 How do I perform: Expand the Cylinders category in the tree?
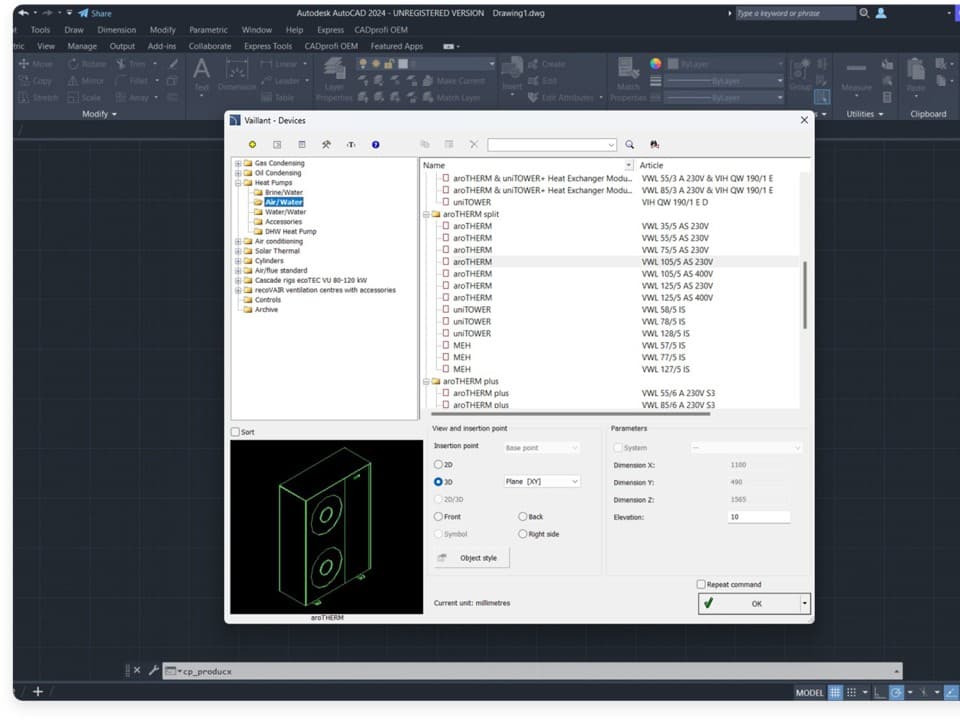click(240, 260)
